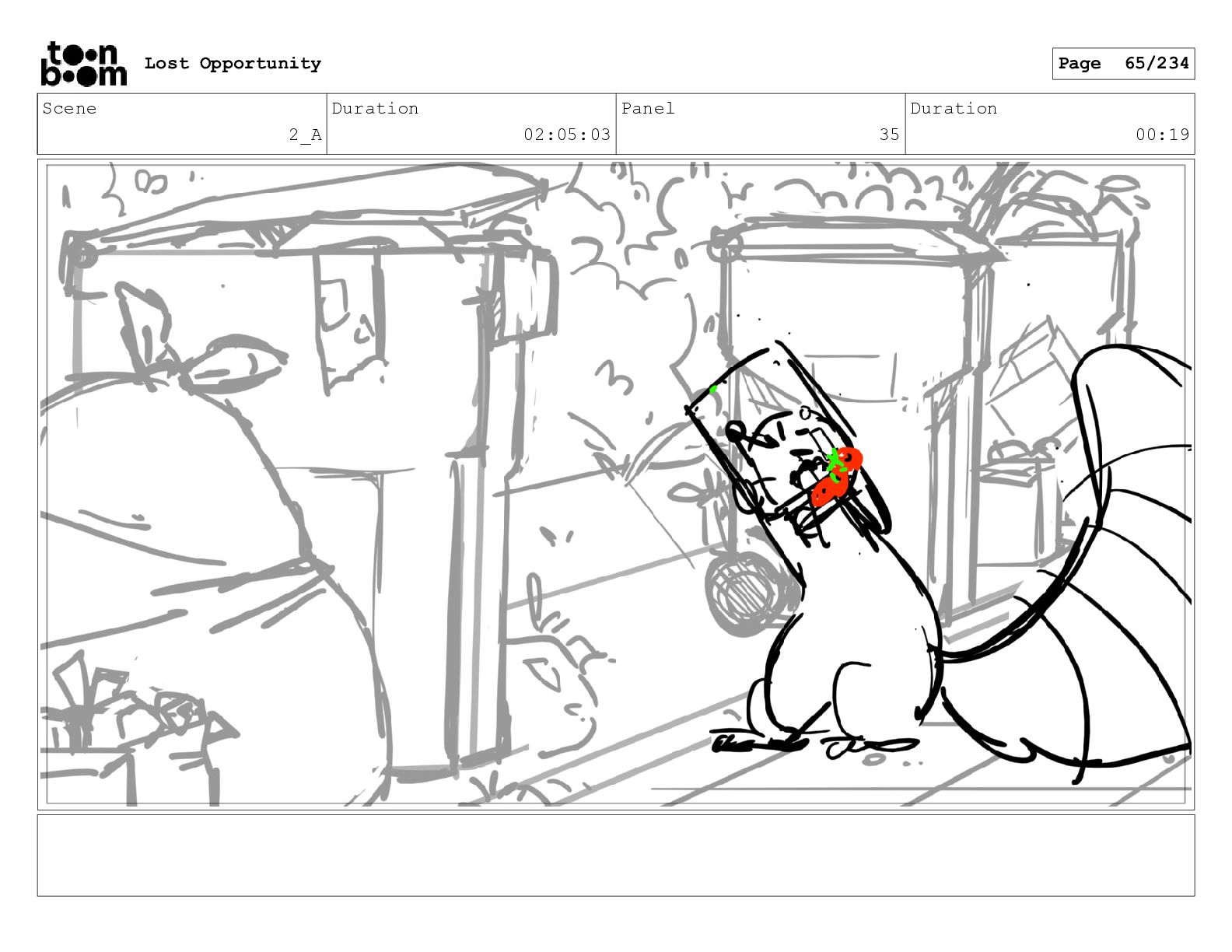Screen dimensions: 1232x952
Task: Click the 'Panel' header label
Action: (x=648, y=108)
